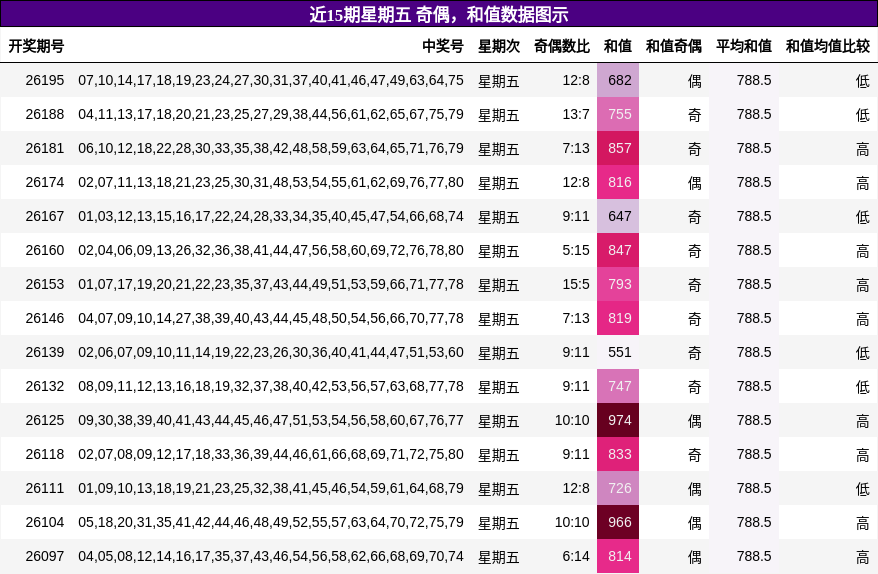
Task: Select issue number 26139
Action: (45, 352)
